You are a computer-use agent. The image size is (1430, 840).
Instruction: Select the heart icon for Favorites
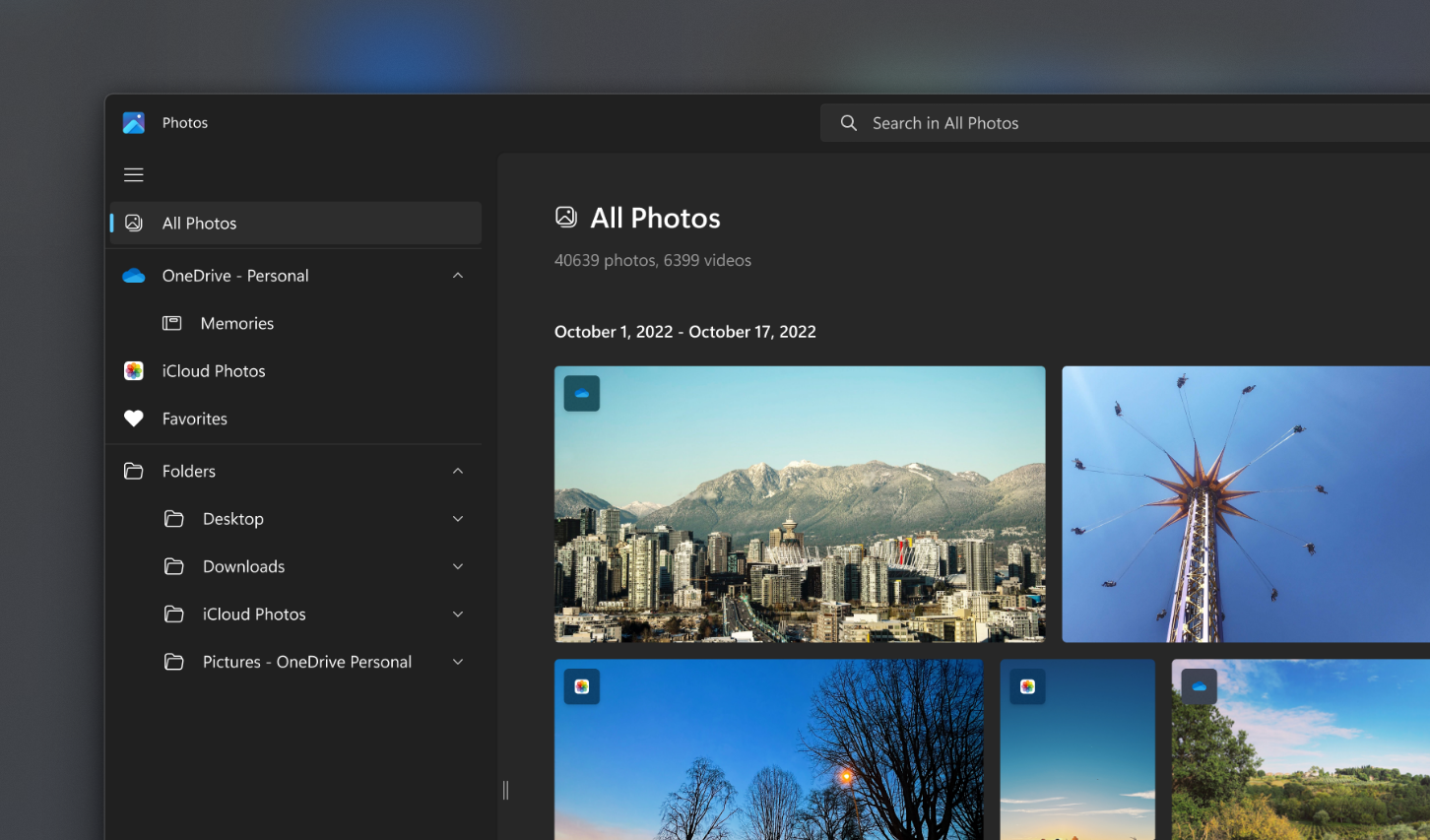click(134, 418)
